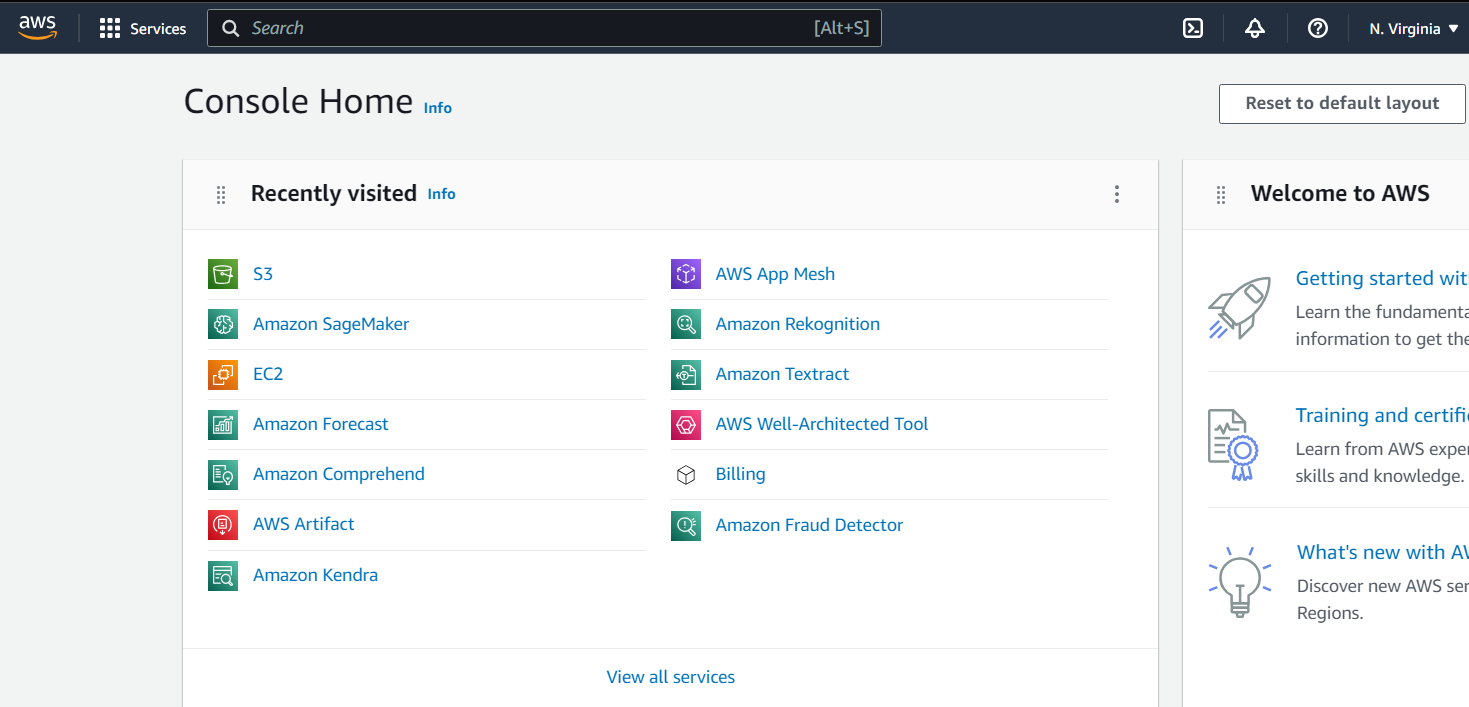Open the Amazon Forecast link

(x=321, y=424)
